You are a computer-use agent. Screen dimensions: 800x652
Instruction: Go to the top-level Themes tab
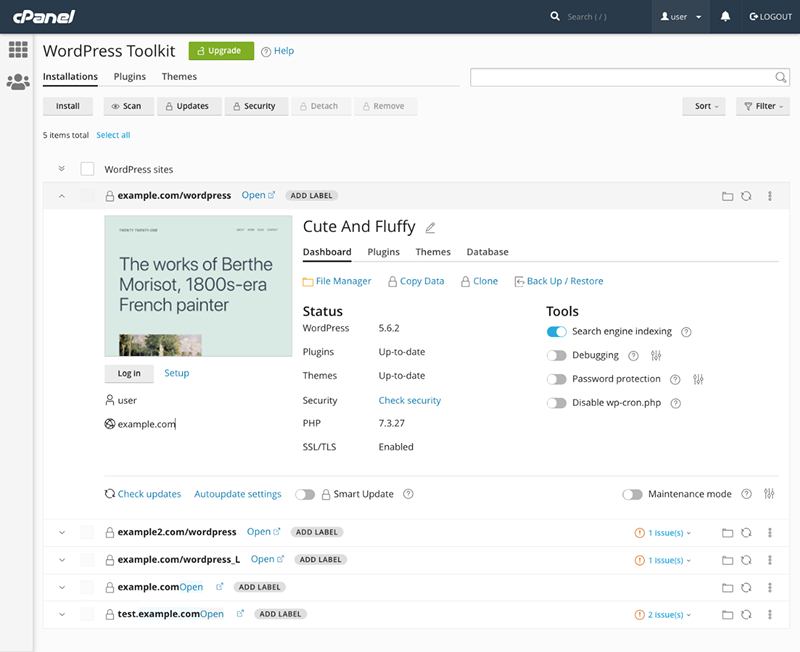[x=179, y=77]
